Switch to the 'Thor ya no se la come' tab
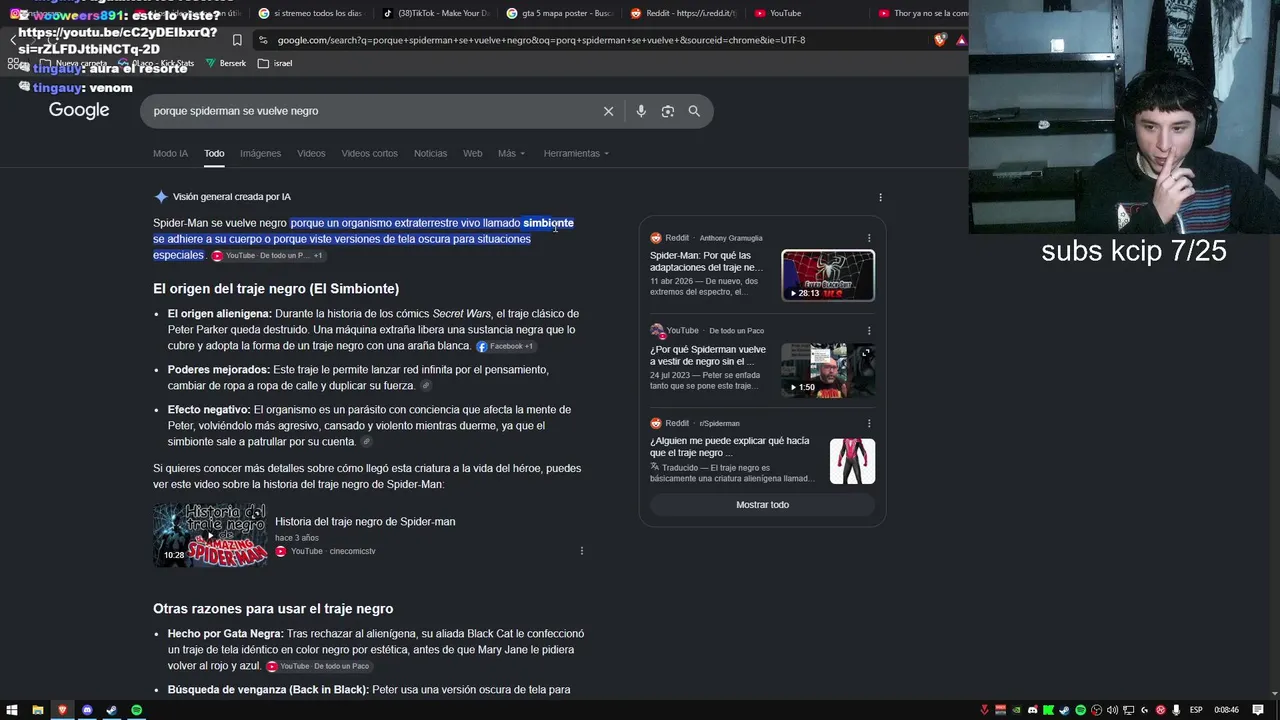 coord(922,13)
